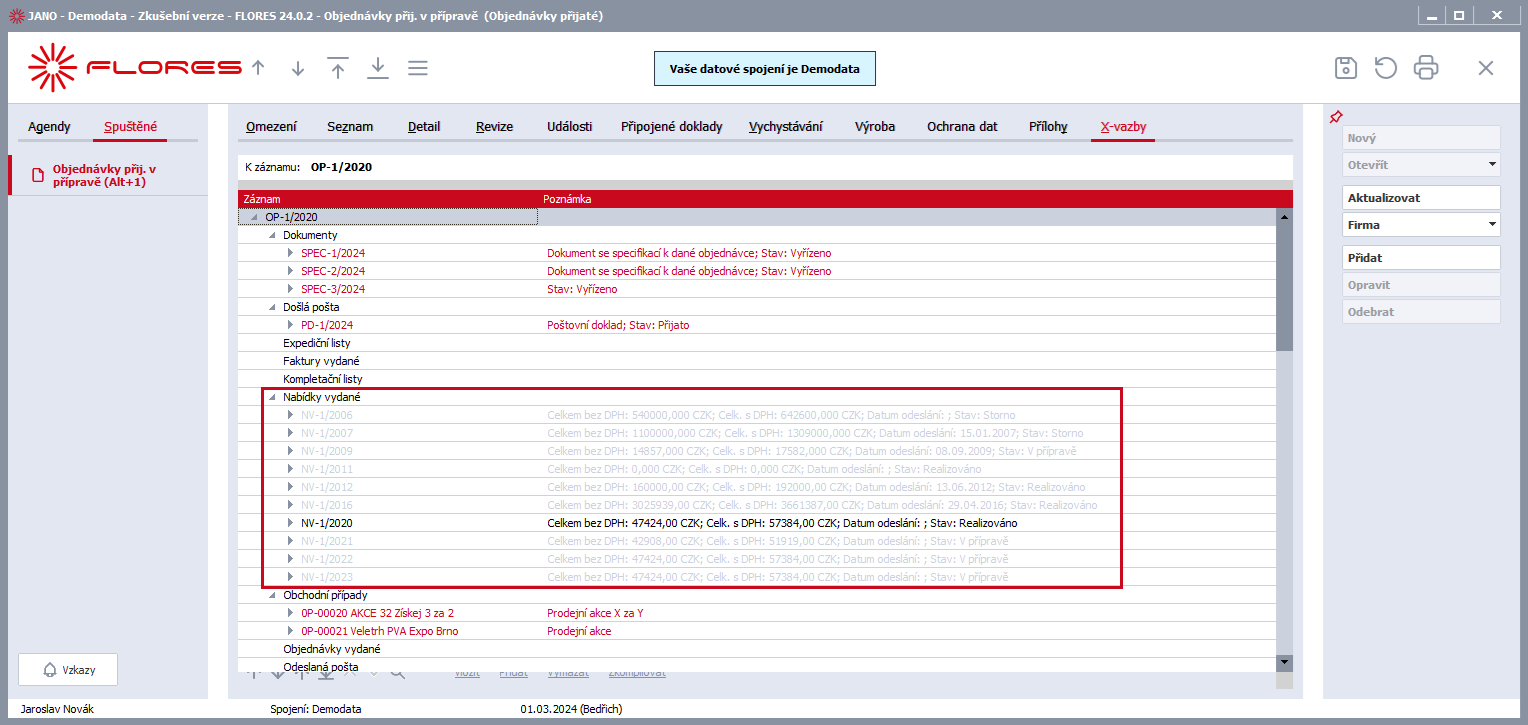
Task: Open the Připojené doklady tab
Action: [671, 127]
